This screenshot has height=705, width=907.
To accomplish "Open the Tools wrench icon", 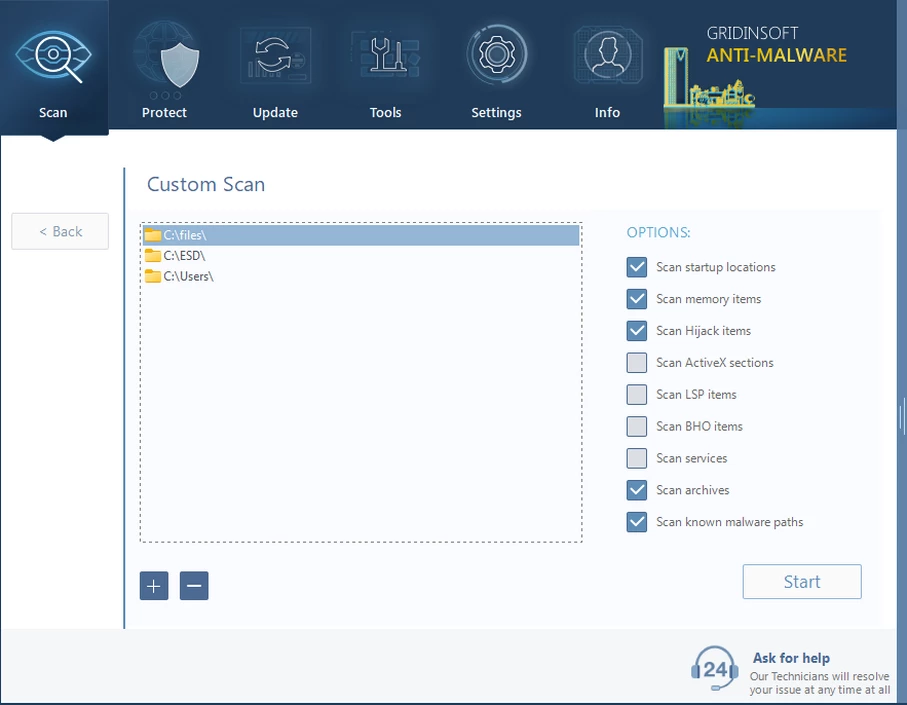I will 386,58.
